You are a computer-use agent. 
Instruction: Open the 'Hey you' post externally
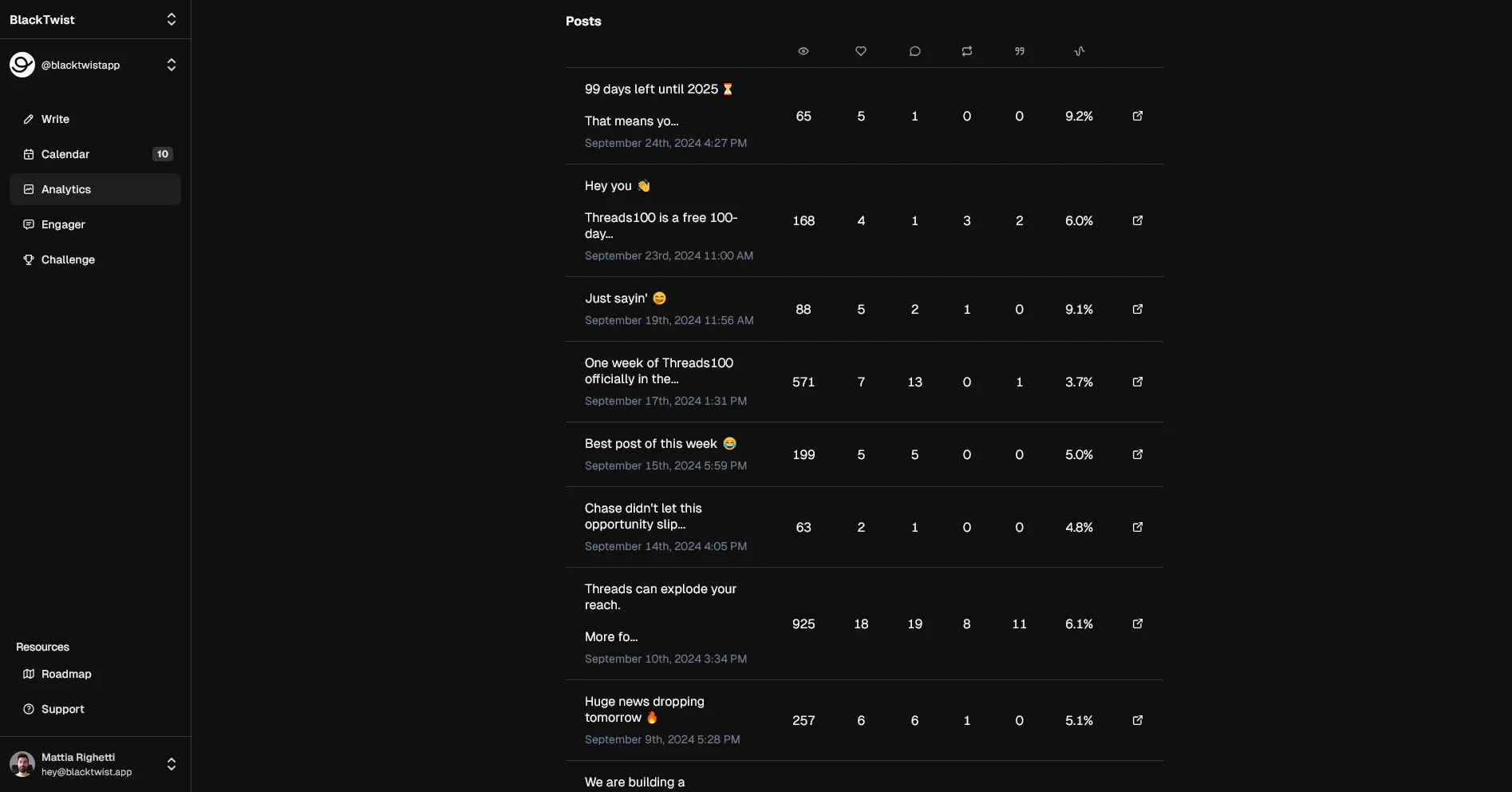[1137, 220]
